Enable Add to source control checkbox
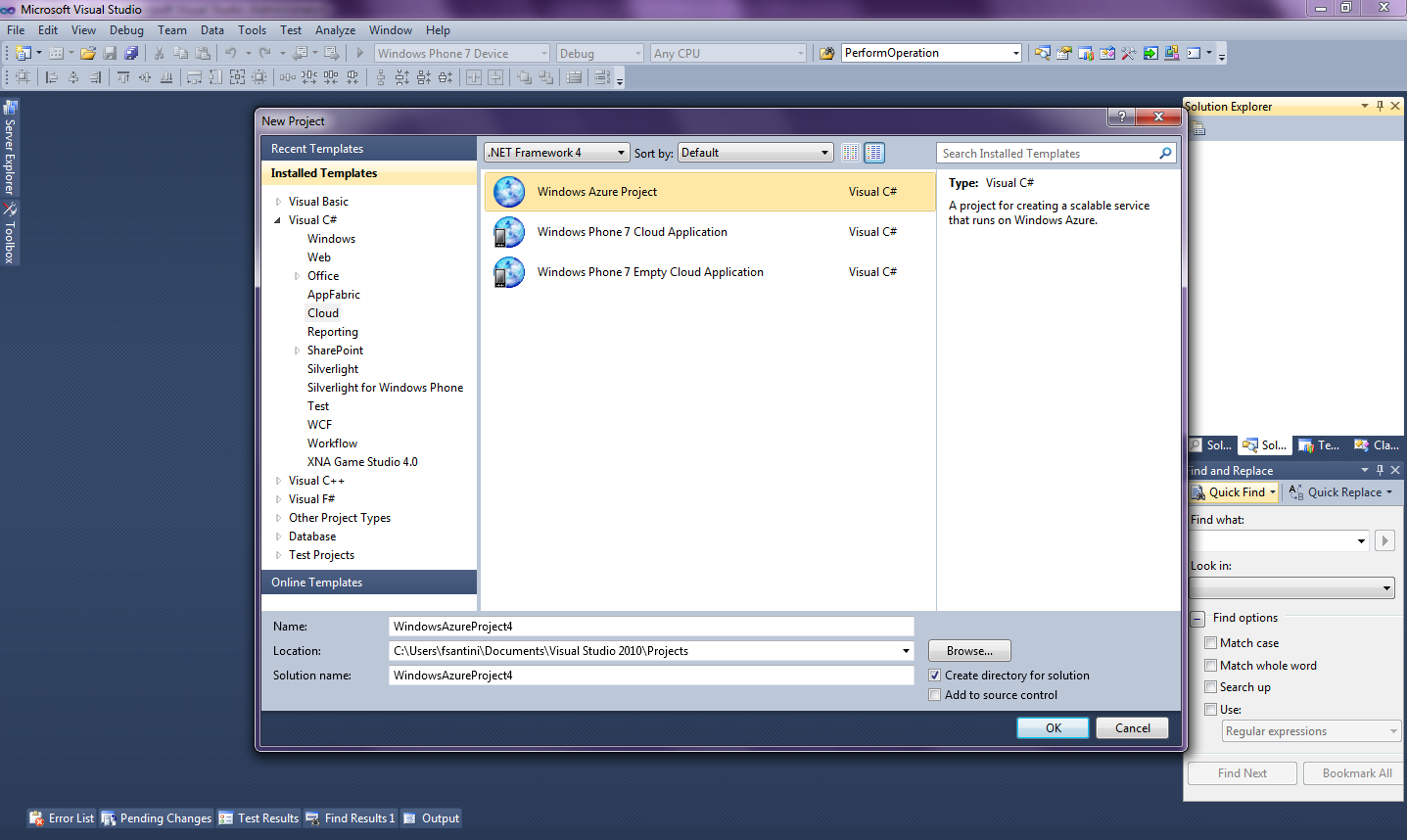The width and height of the screenshot is (1407, 840). point(934,695)
